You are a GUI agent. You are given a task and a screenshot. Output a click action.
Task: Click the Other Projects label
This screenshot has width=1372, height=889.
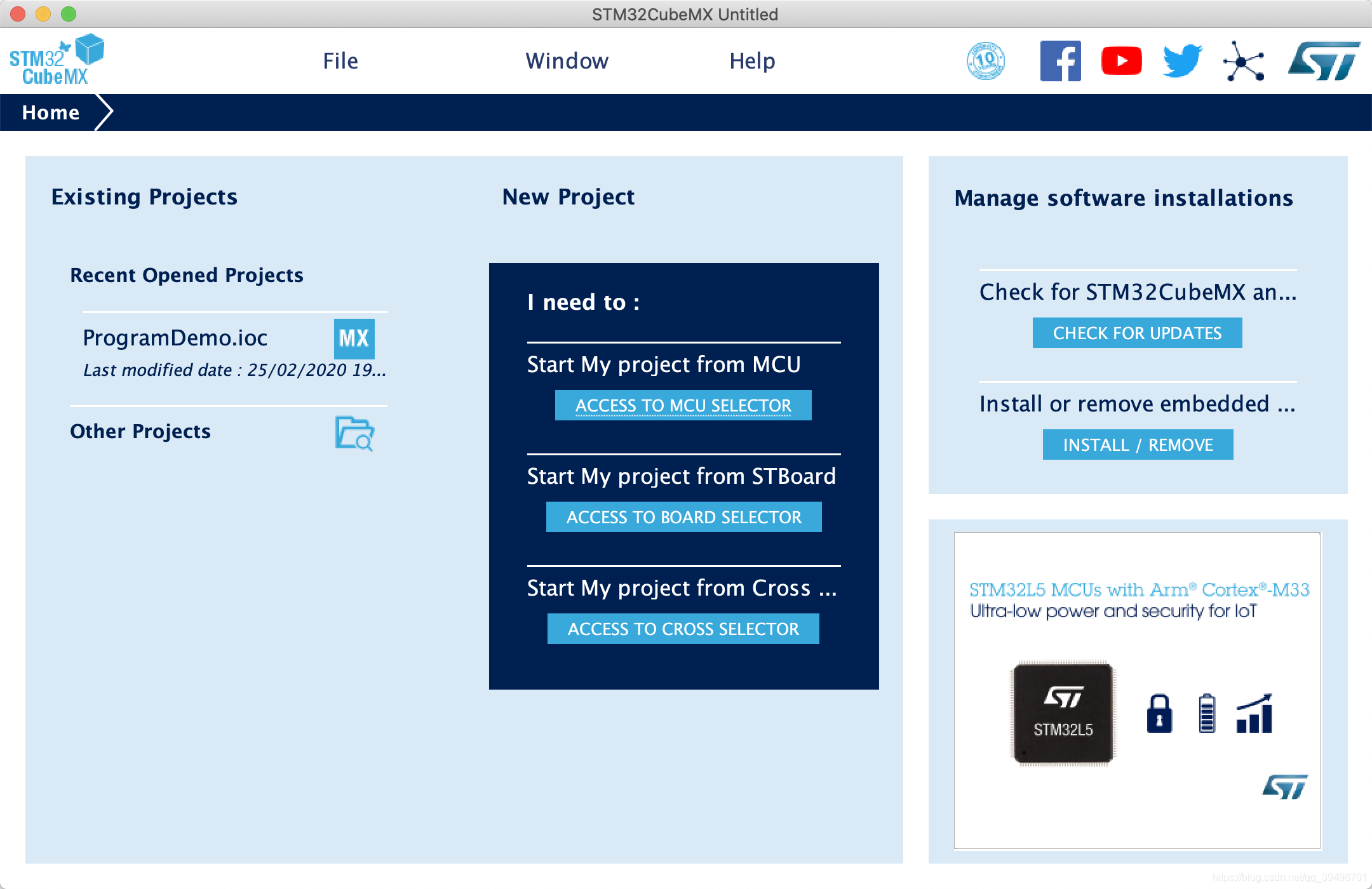tap(140, 431)
